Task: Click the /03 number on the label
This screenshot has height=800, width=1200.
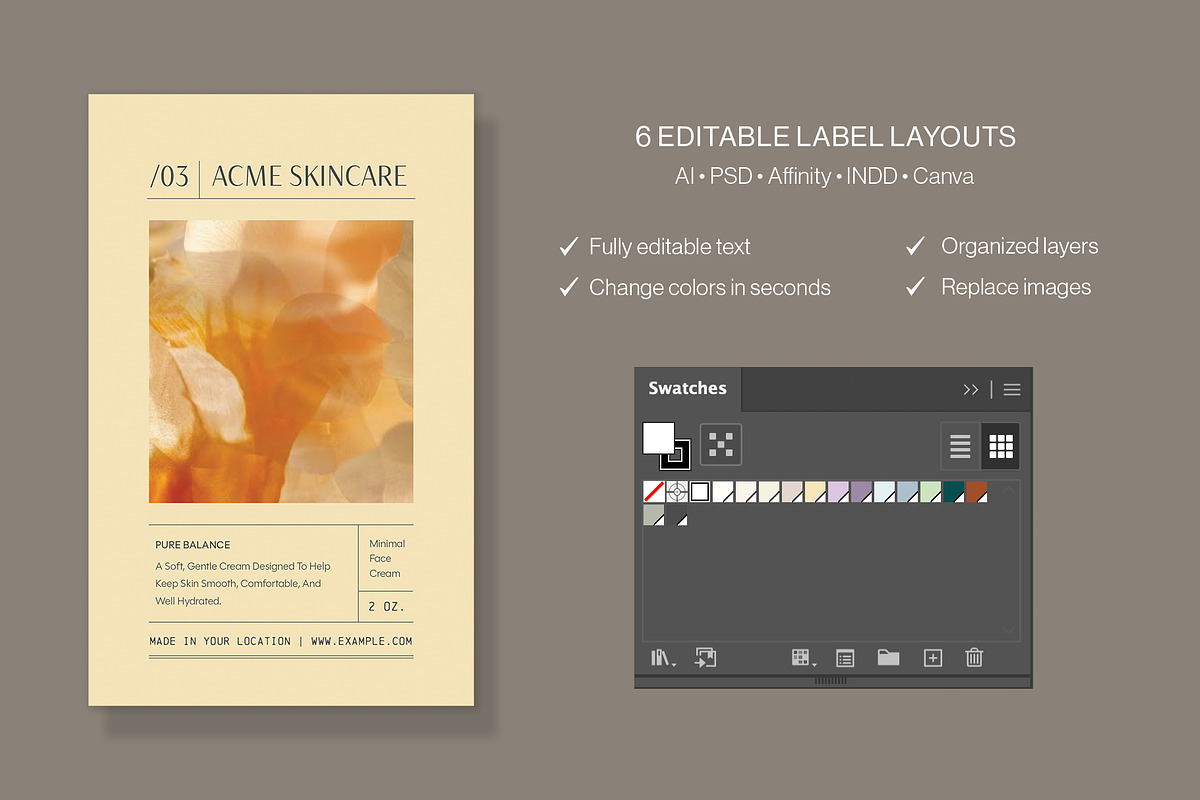Action: [169, 177]
